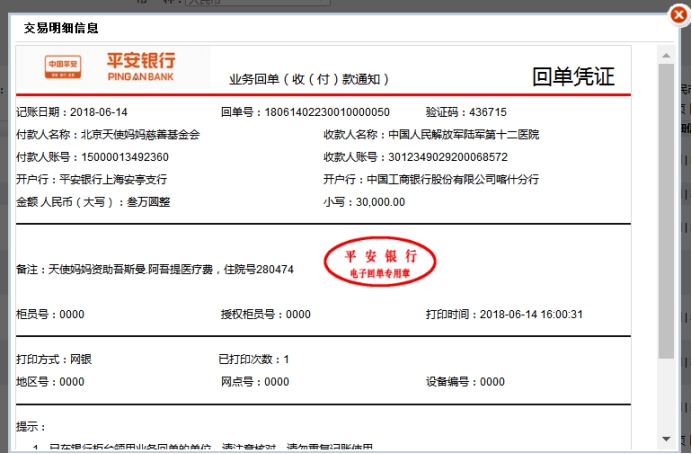This screenshot has width=692, height=454.
Task: Click 开户行 中国工商银行股份有限公司喀什分行
Action: 431,180
